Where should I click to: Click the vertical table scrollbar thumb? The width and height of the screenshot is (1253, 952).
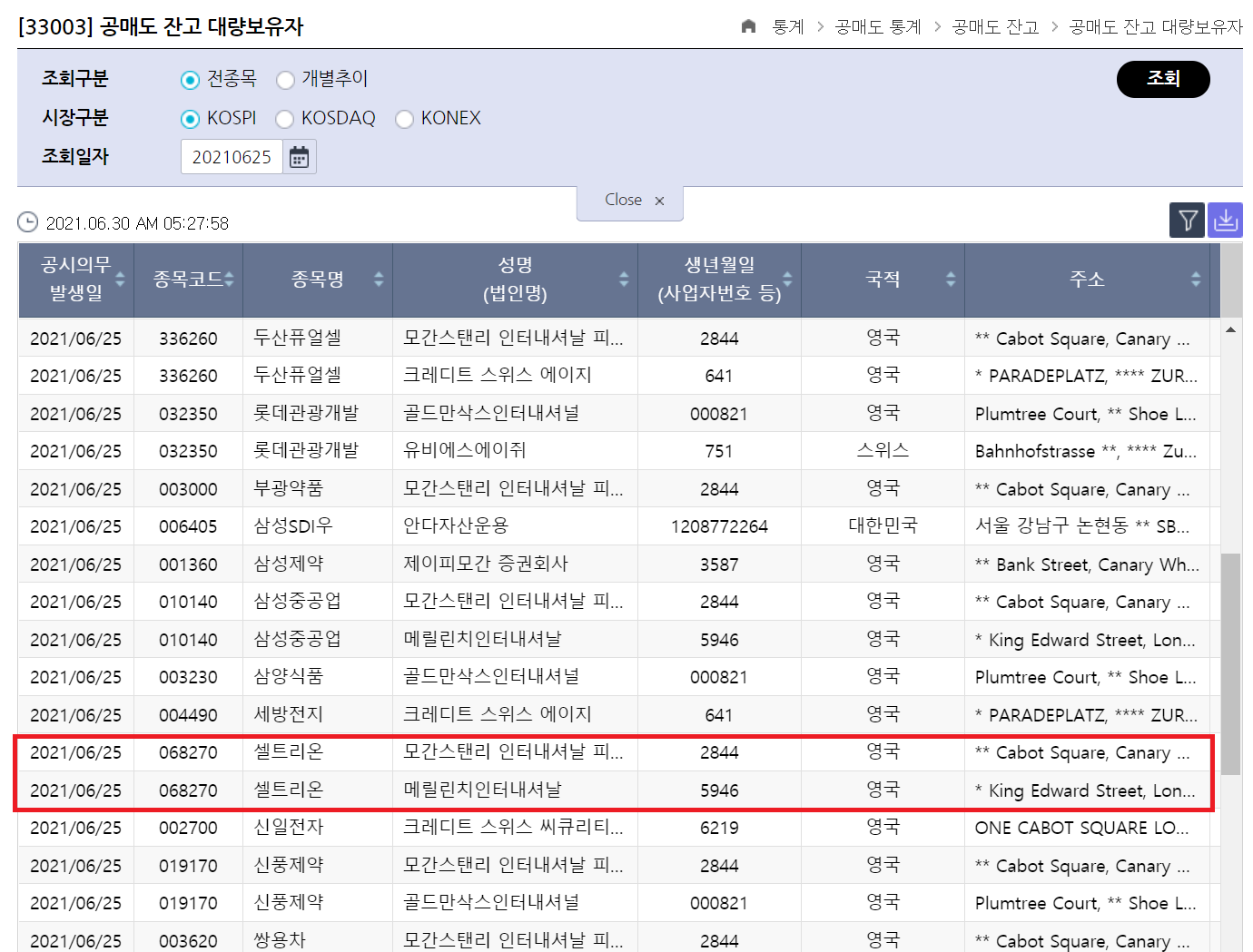tap(1230, 662)
